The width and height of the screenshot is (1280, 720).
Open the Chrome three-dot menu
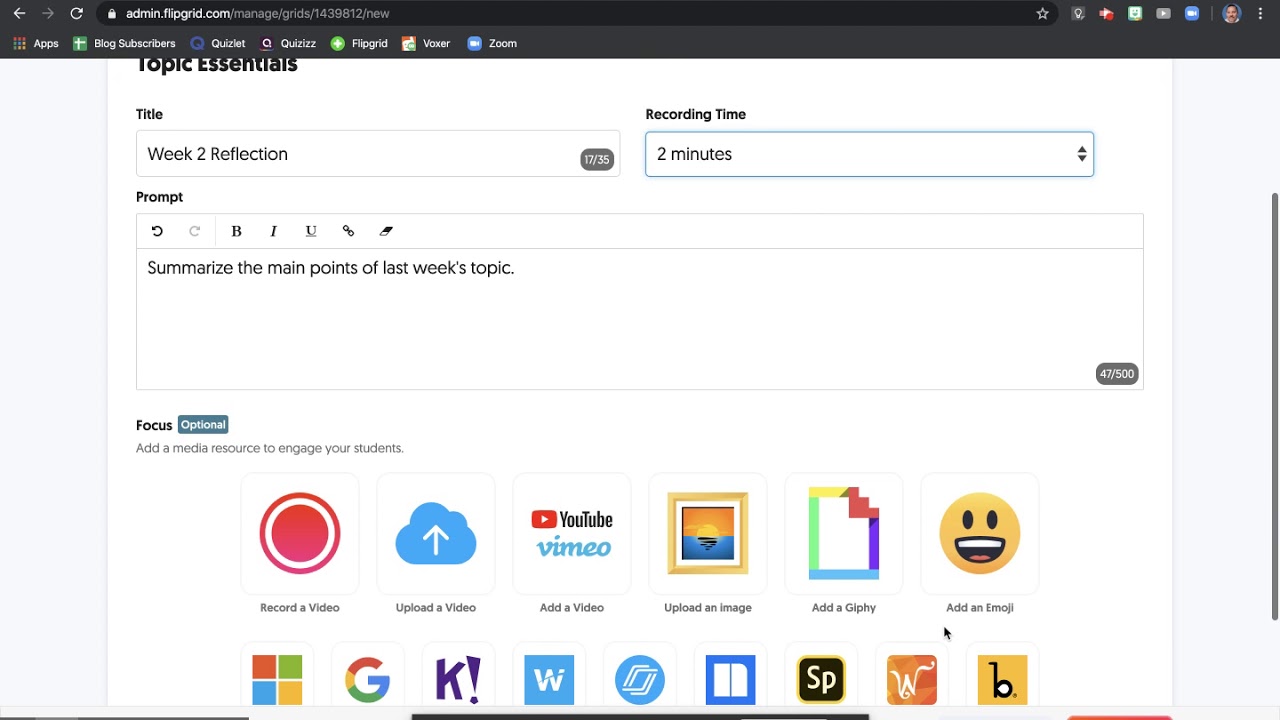(x=1260, y=14)
